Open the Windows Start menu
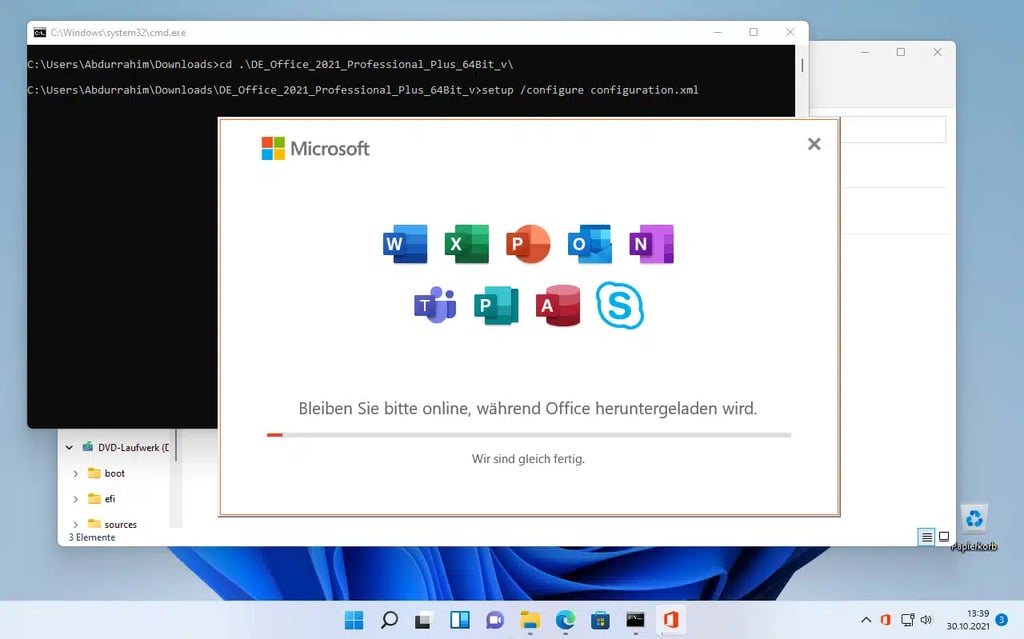This screenshot has height=639, width=1024. (x=354, y=619)
